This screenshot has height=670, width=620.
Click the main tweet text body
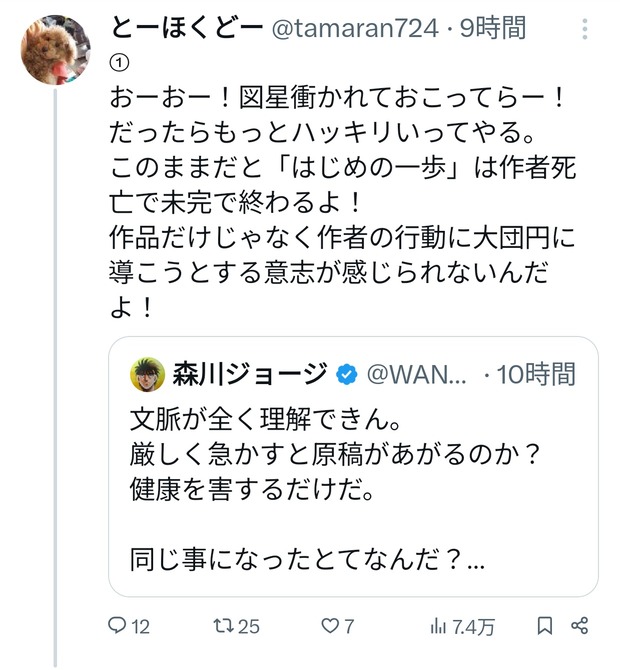(343, 202)
